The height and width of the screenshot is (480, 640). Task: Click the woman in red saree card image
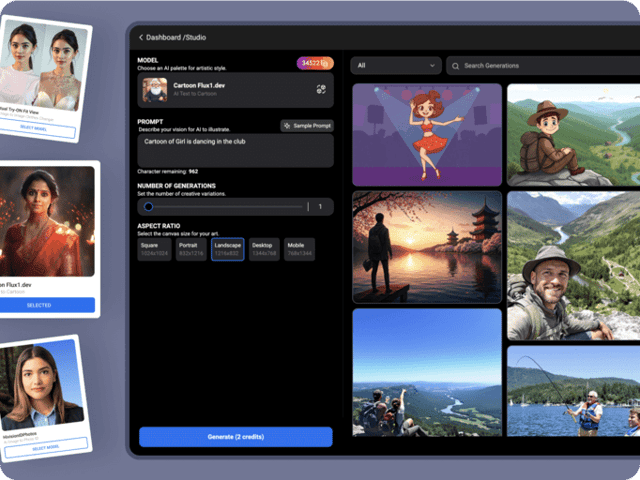(47, 221)
